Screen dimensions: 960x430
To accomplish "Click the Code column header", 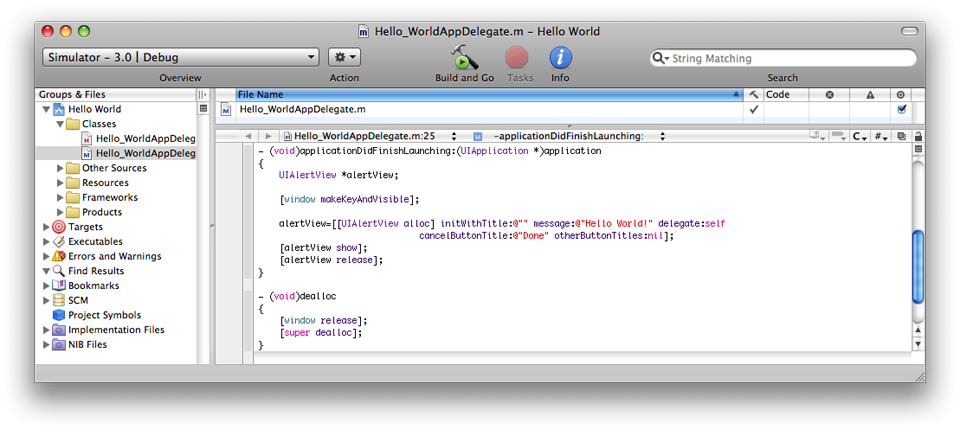I will coord(786,94).
